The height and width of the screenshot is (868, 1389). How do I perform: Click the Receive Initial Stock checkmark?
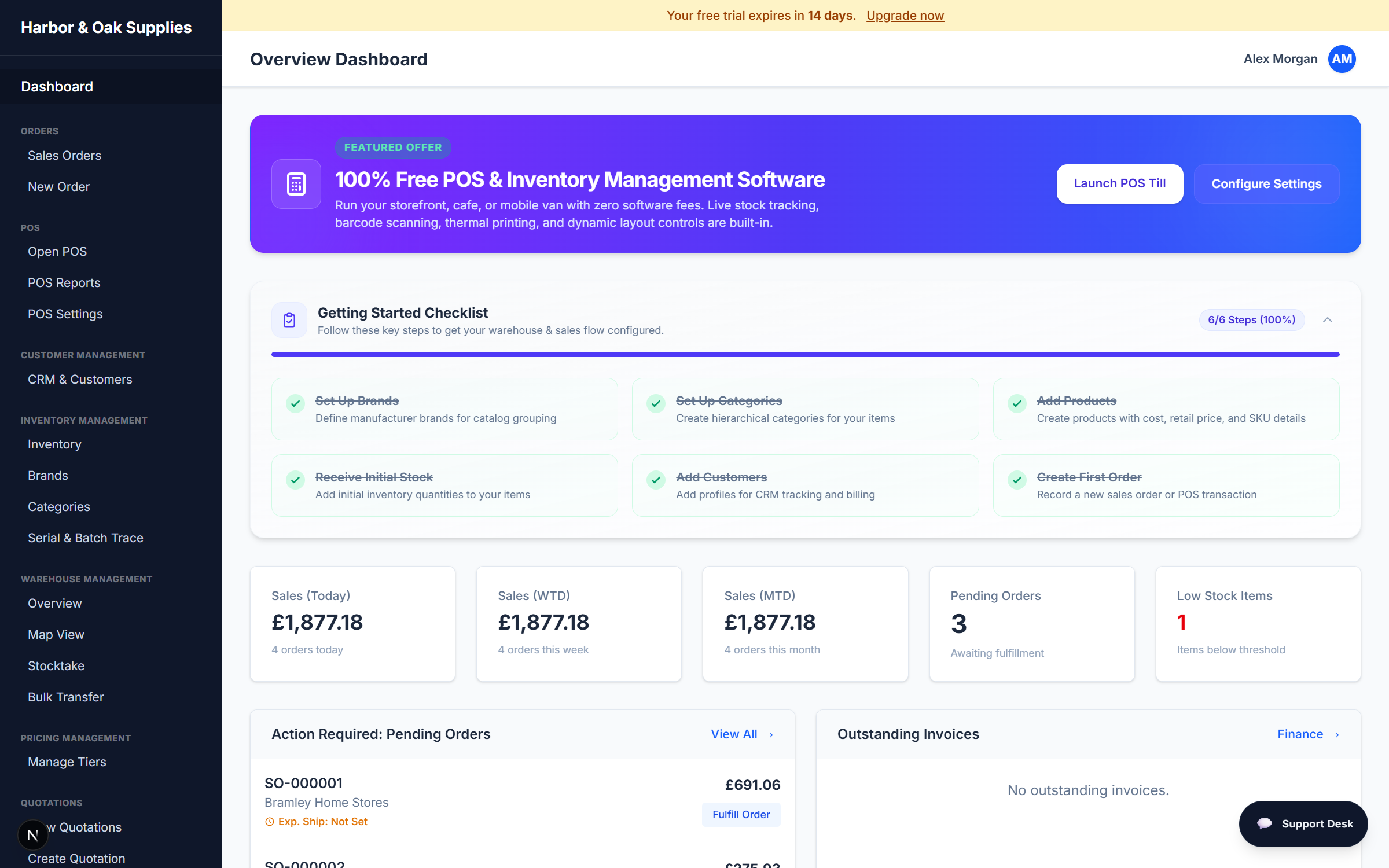pos(296,479)
